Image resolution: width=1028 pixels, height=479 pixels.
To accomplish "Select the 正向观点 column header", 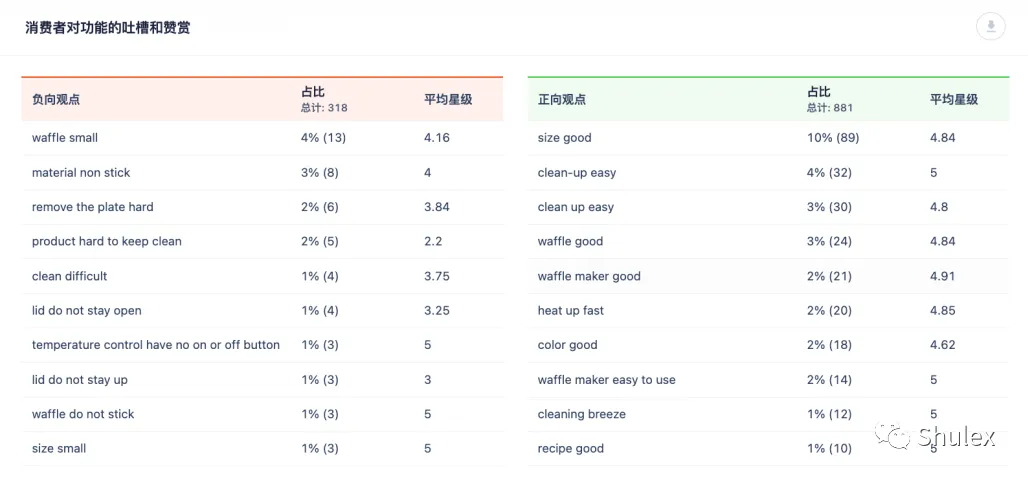I will 562,100.
